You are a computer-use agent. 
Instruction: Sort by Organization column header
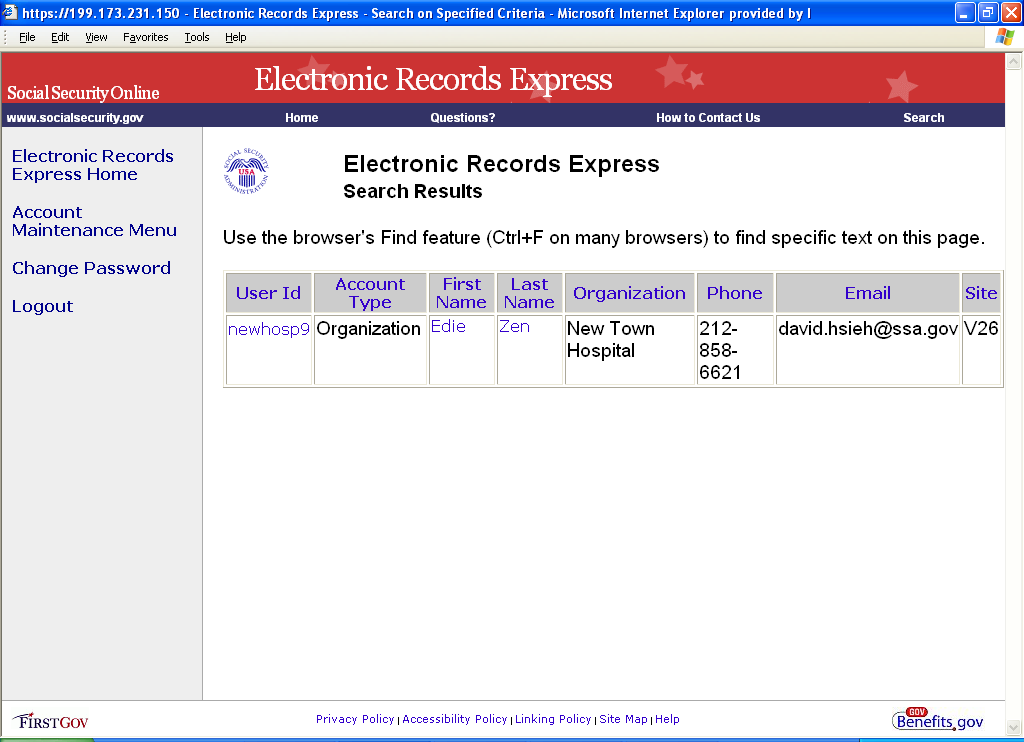[x=630, y=293]
